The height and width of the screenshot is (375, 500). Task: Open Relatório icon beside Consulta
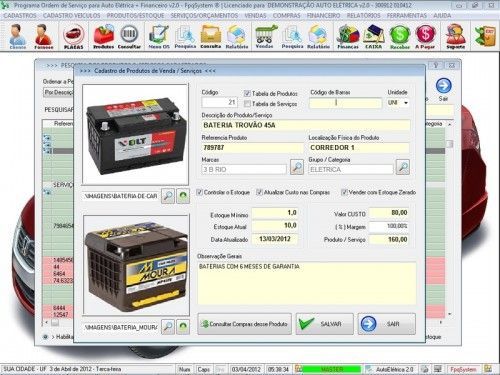[237, 37]
